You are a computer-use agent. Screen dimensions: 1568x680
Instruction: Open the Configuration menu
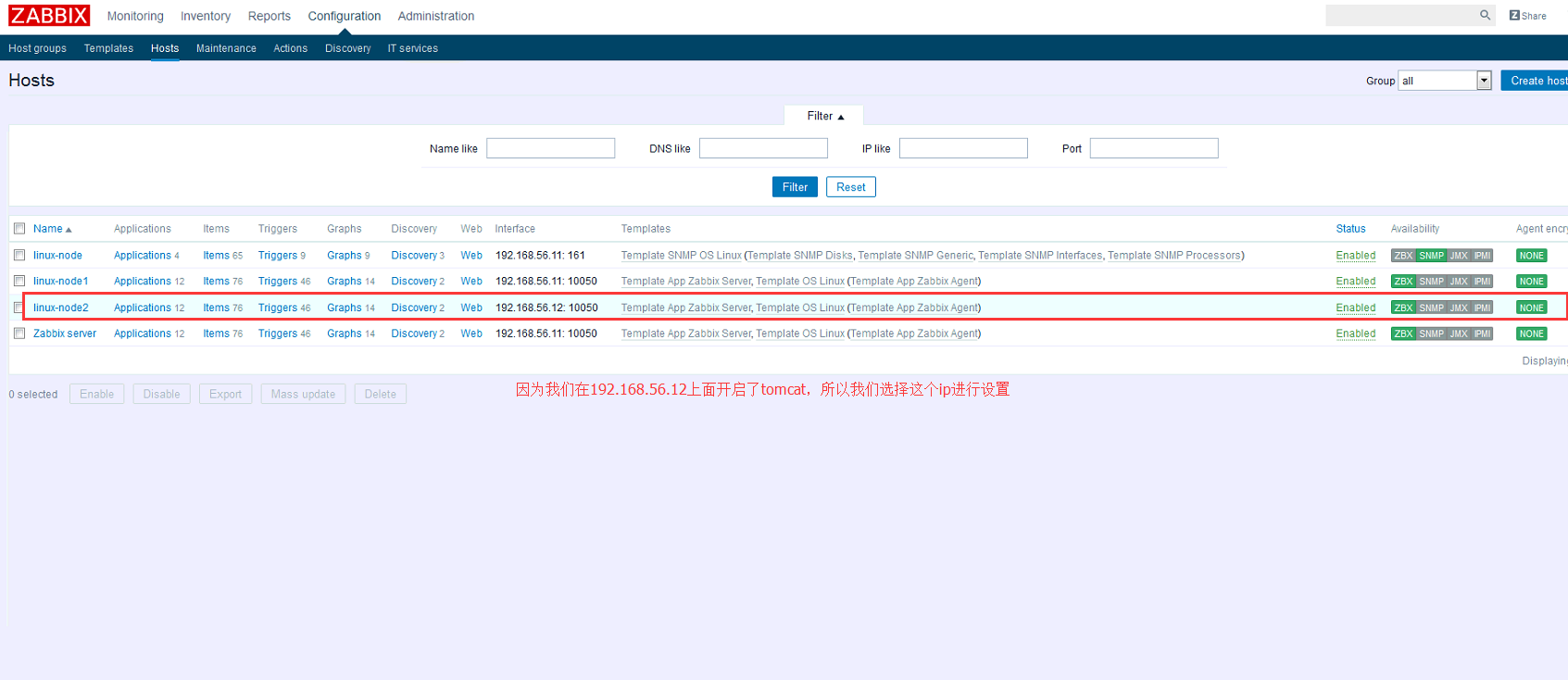(x=345, y=16)
